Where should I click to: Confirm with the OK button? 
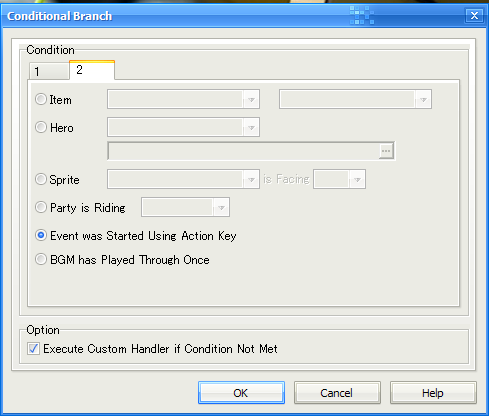pos(241,393)
